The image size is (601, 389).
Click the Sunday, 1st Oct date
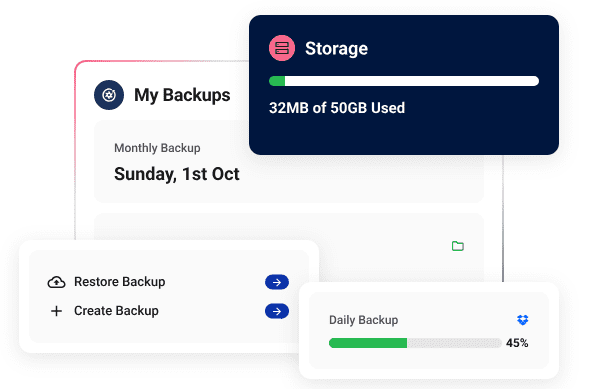point(177,174)
